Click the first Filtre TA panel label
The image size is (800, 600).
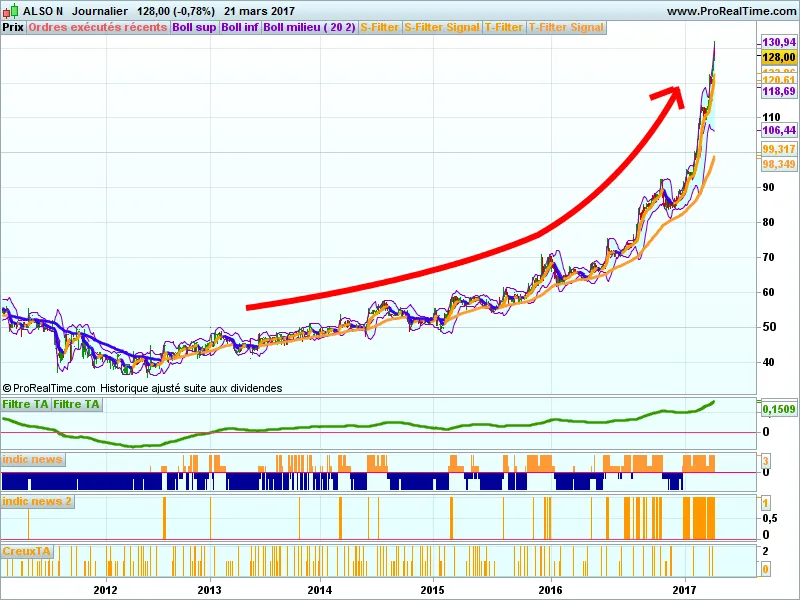25,404
